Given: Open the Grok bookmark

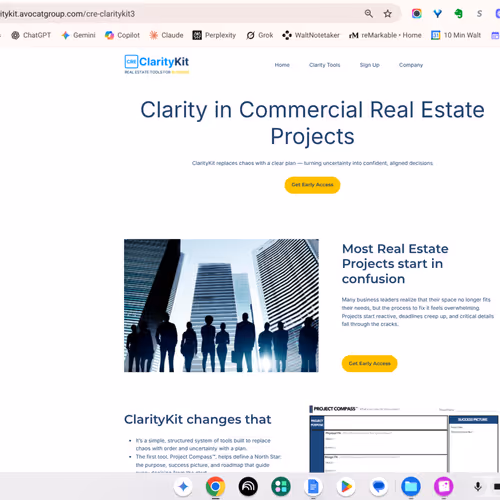Looking at the screenshot, I should pos(260,35).
